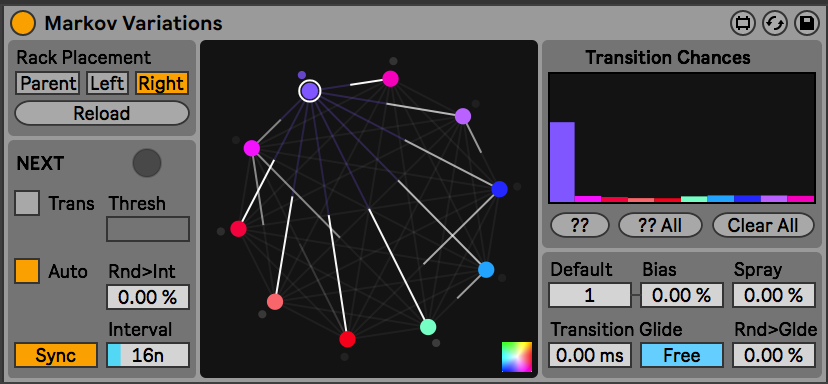Click the show/hide device view icon
828x384 pixels.
coord(743,24)
